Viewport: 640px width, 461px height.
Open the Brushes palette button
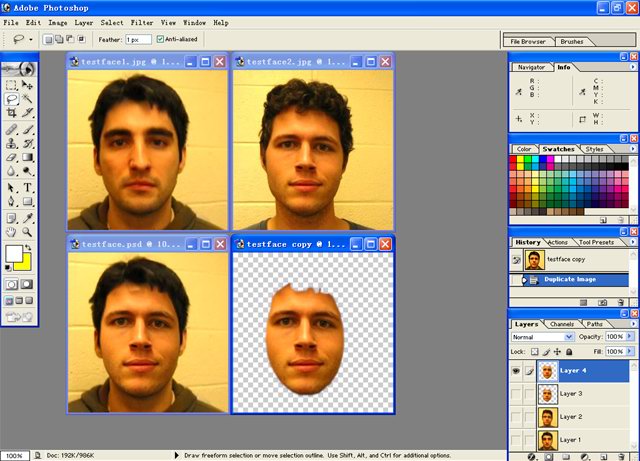[x=572, y=42]
